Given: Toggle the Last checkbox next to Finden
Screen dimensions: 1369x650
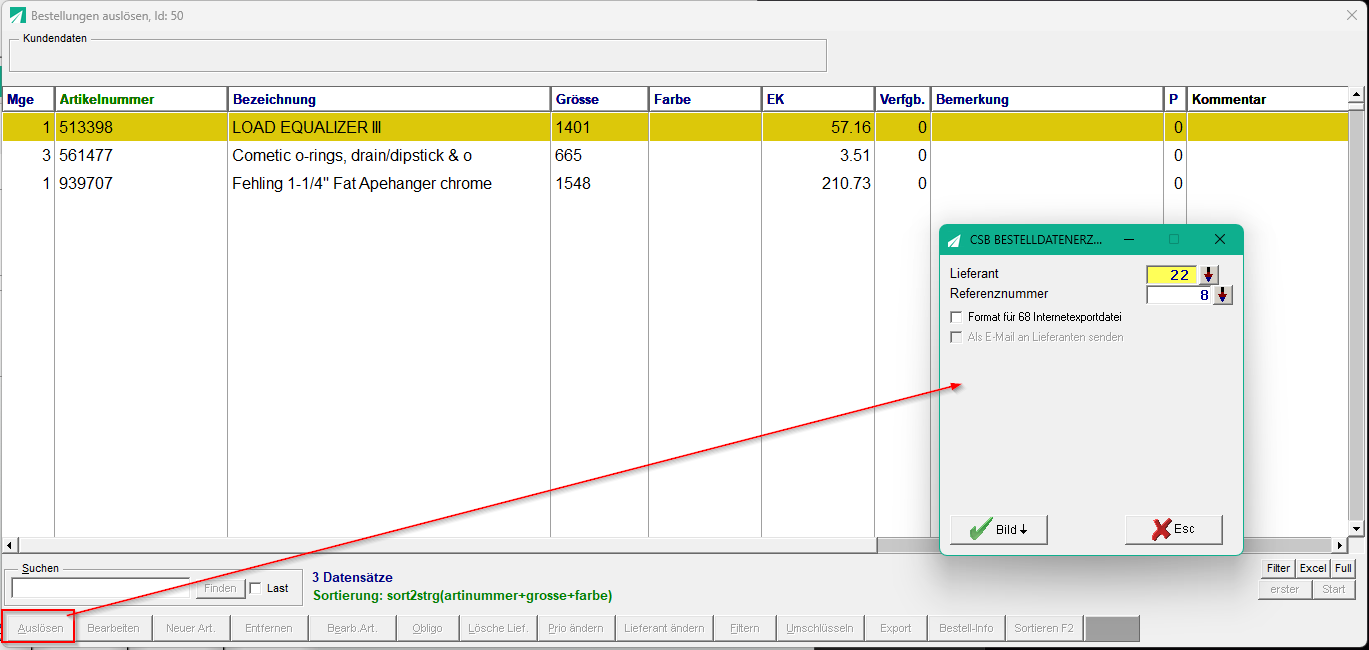Looking at the screenshot, I should coord(255,588).
